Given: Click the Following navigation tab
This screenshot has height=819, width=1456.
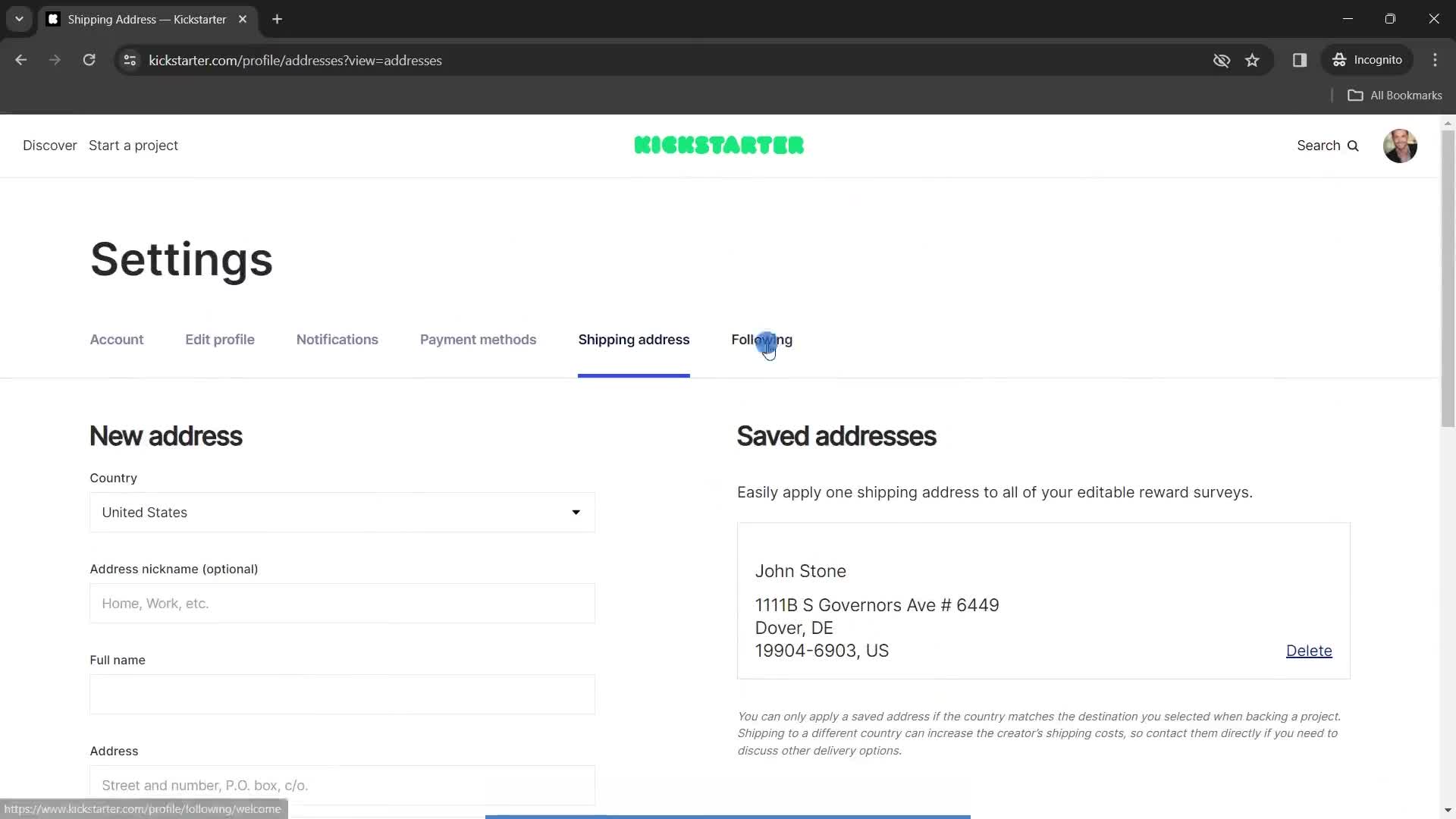Looking at the screenshot, I should [x=763, y=339].
